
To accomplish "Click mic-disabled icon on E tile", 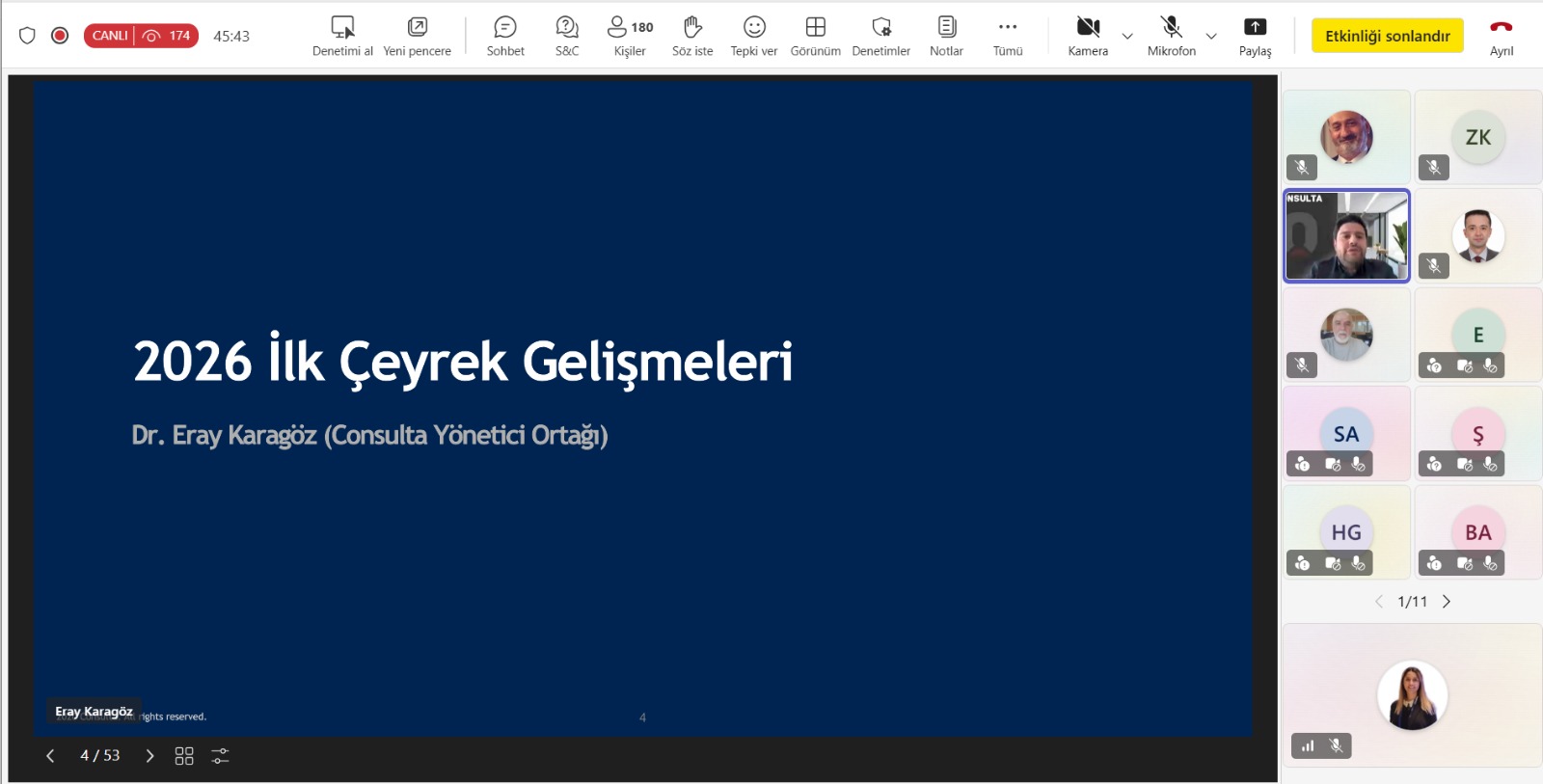I will pos(1490,365).
